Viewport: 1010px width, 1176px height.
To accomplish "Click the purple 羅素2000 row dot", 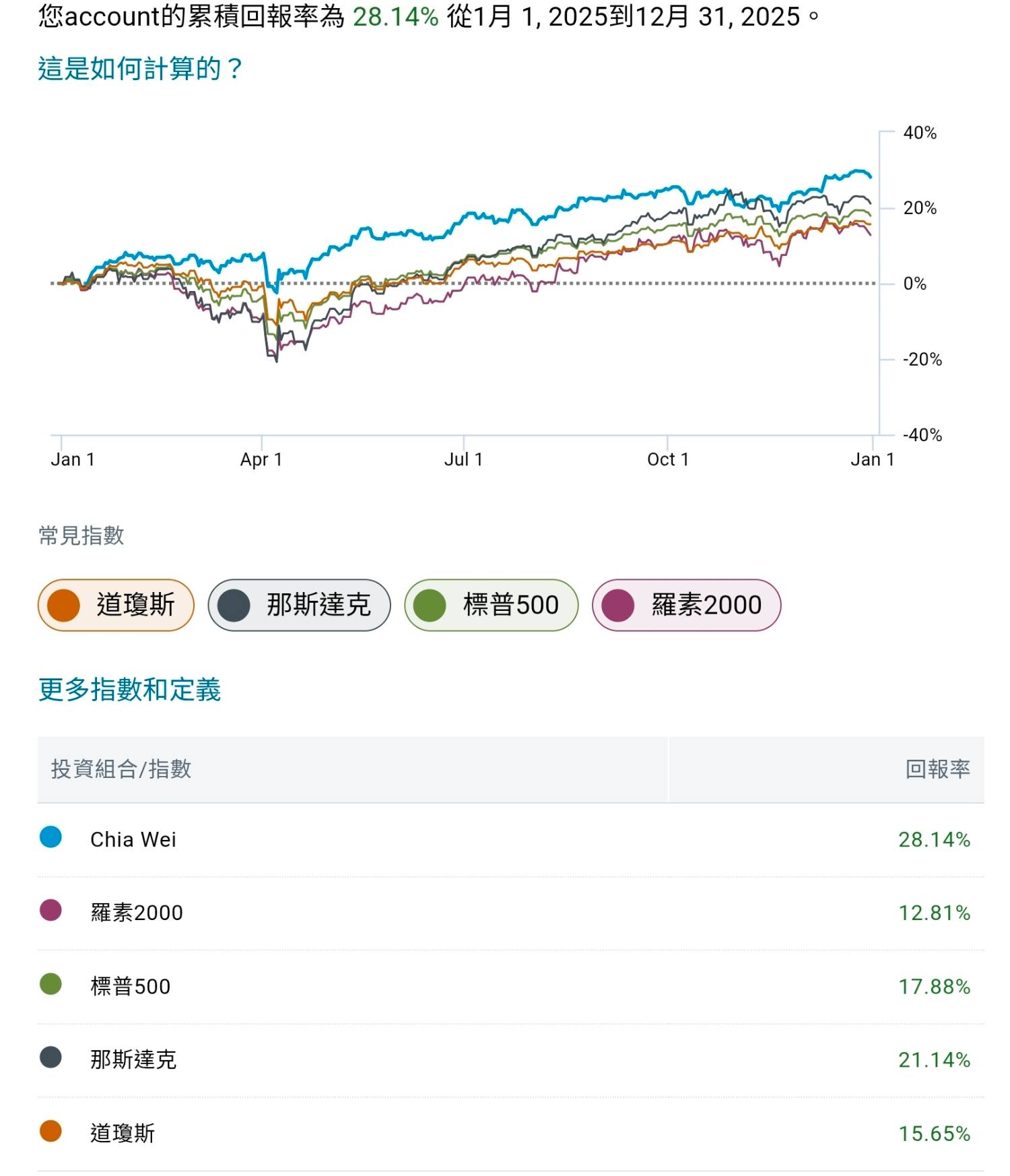I will (x=50, y=911).
